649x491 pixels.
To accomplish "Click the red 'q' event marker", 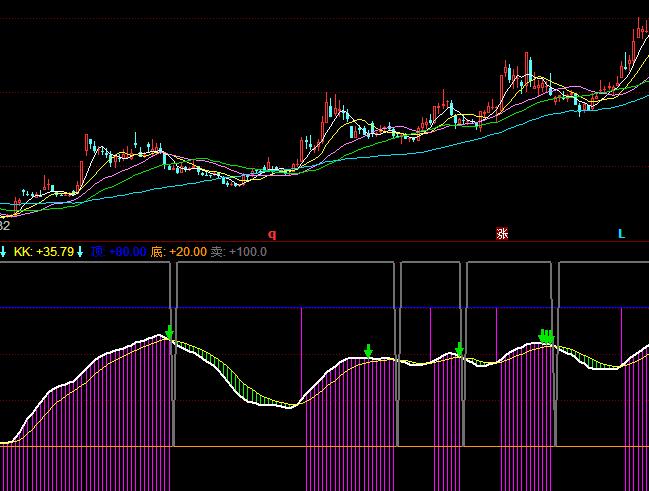I will (x=271, y=234).
